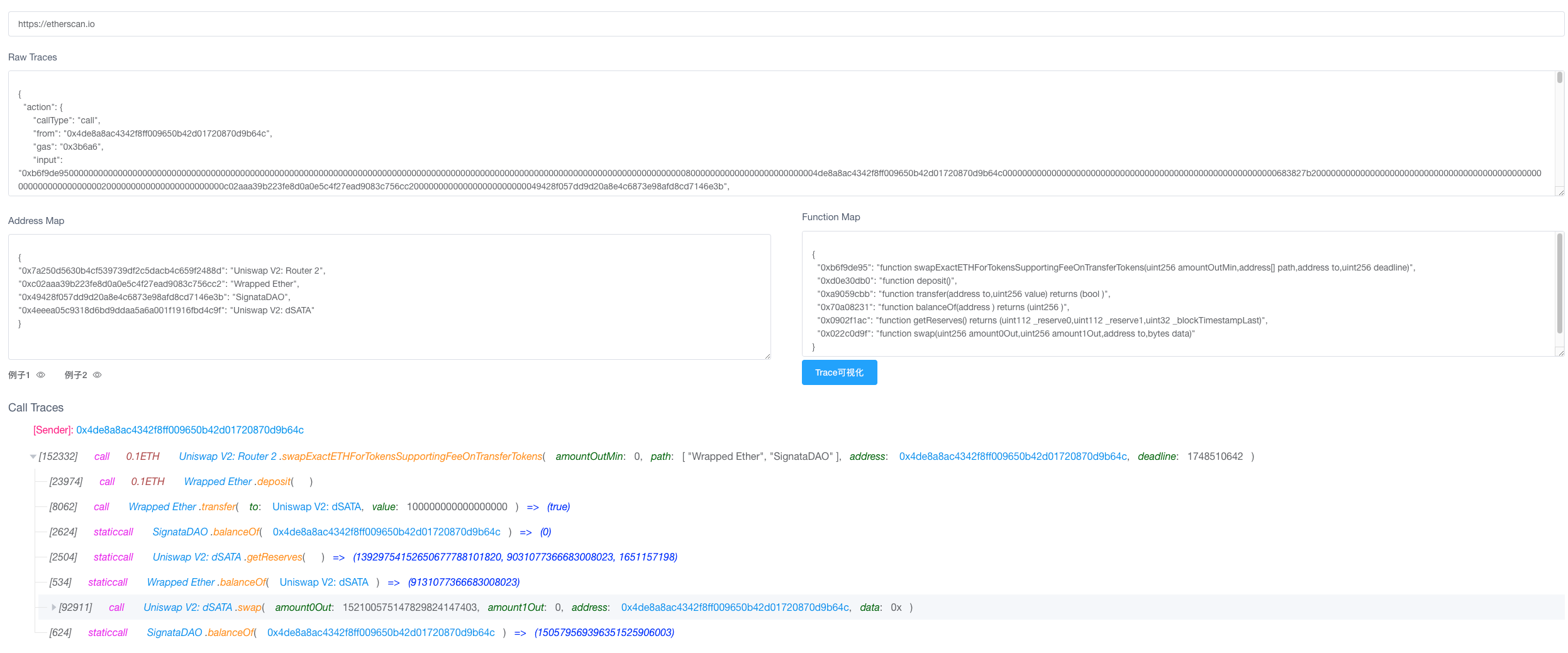Click SignataDAO in the 624 gas row
Image resolution: width=1568 pixels, height=653 pixels.
point(174,633)
